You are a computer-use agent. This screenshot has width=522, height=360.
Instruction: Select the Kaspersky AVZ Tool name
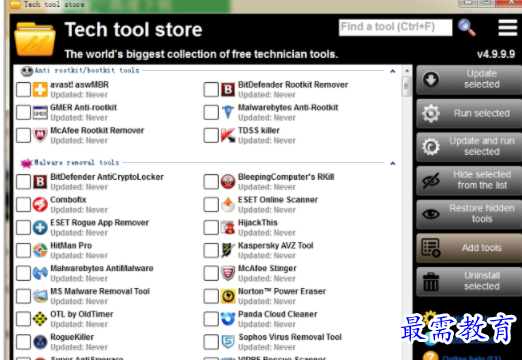[276, 246]
